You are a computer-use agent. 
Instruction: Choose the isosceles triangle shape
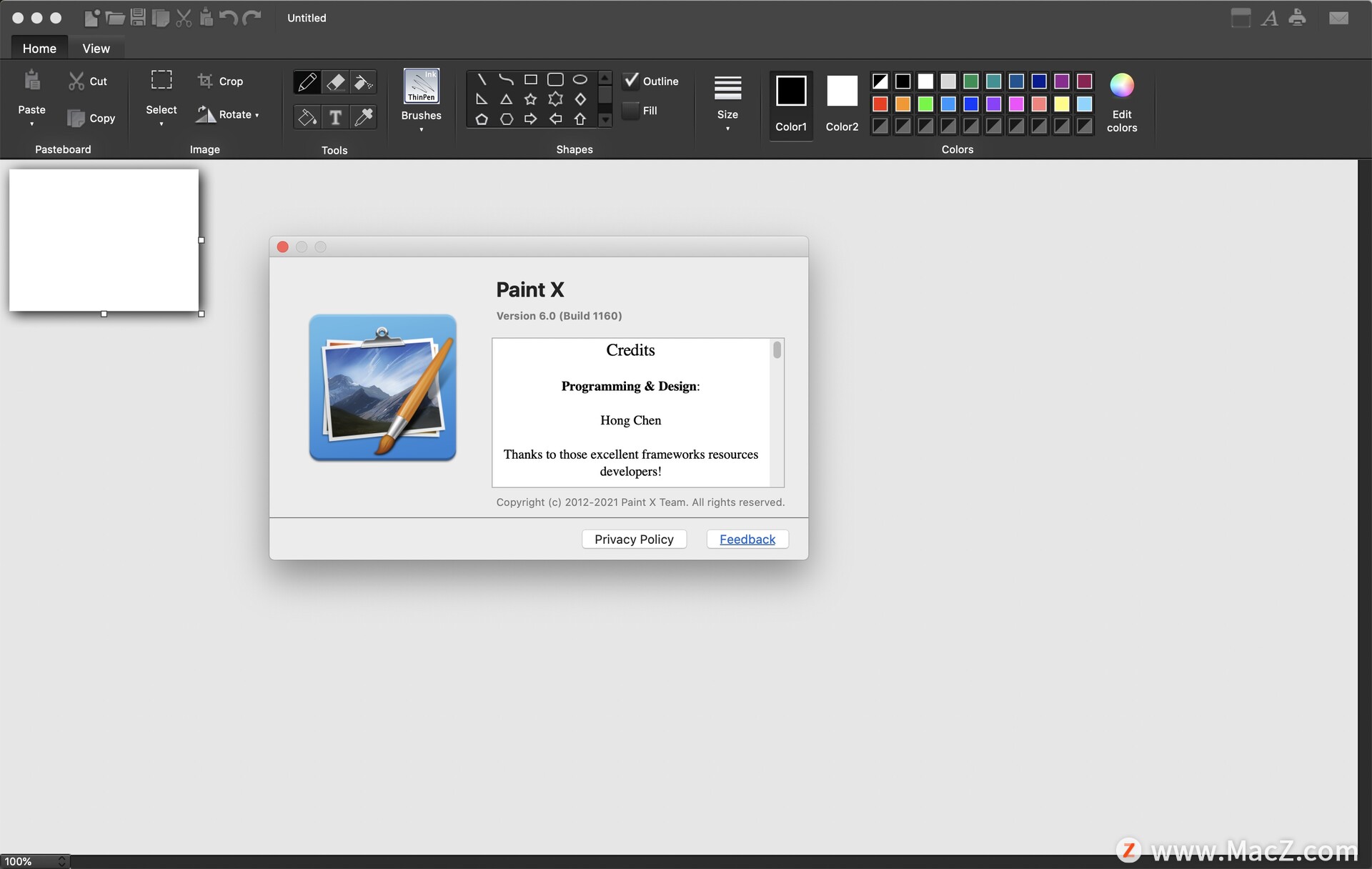coord(506,99)
